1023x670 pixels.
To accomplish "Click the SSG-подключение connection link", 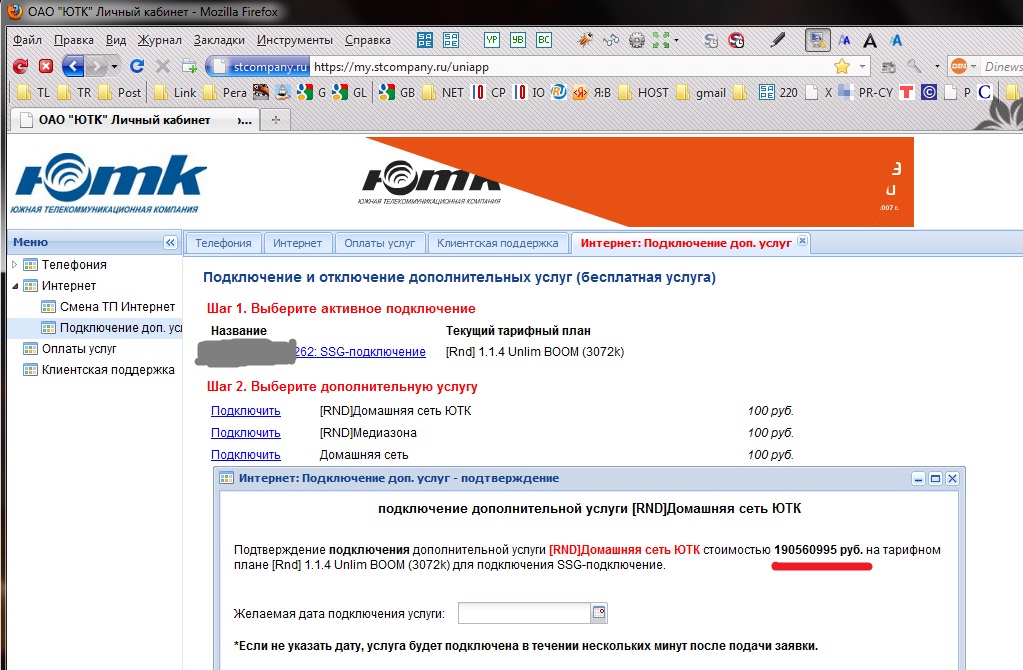I will [359, 352].
